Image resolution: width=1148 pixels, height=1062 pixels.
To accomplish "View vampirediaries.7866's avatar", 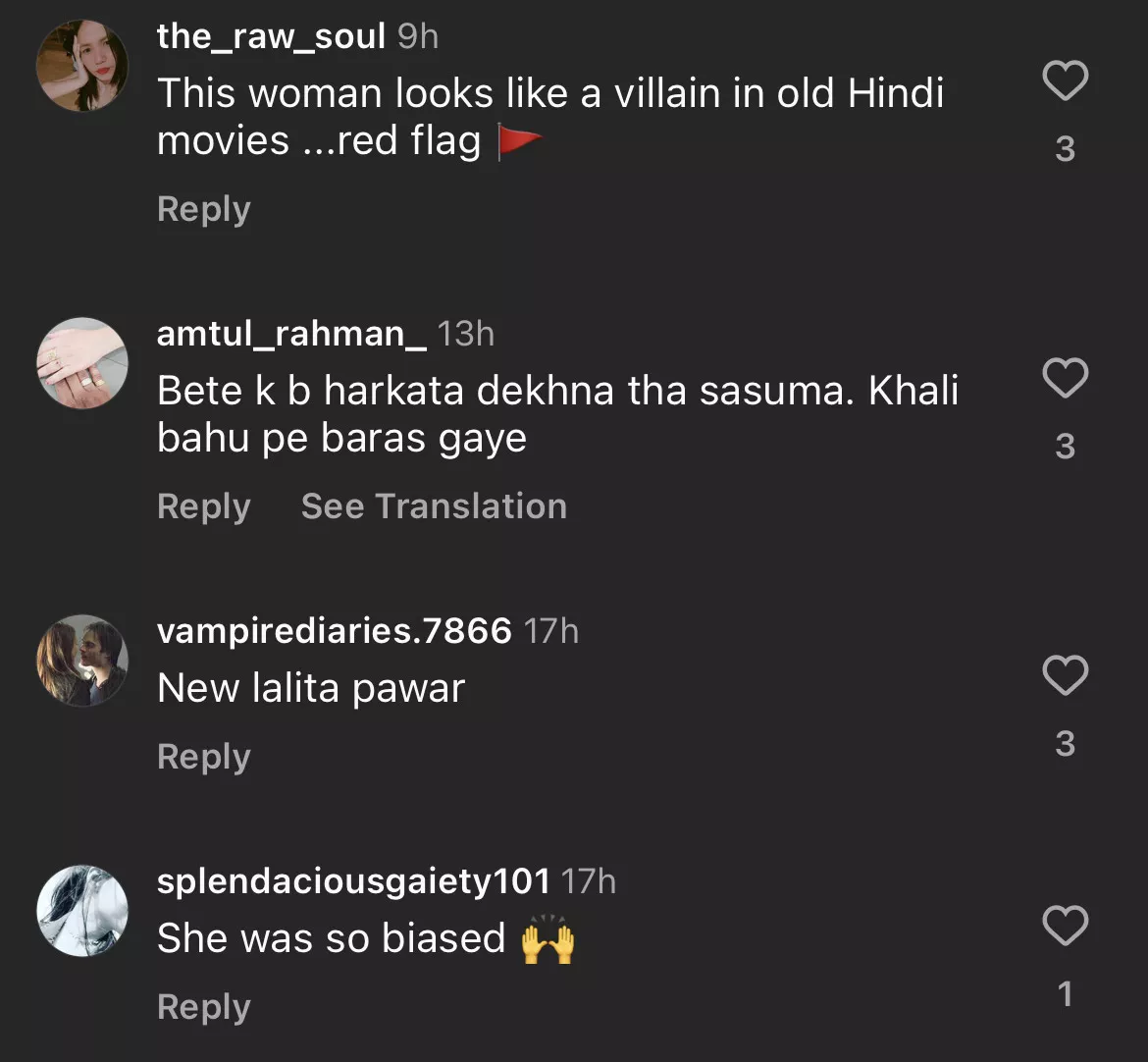I will click(x=82, y=661).
